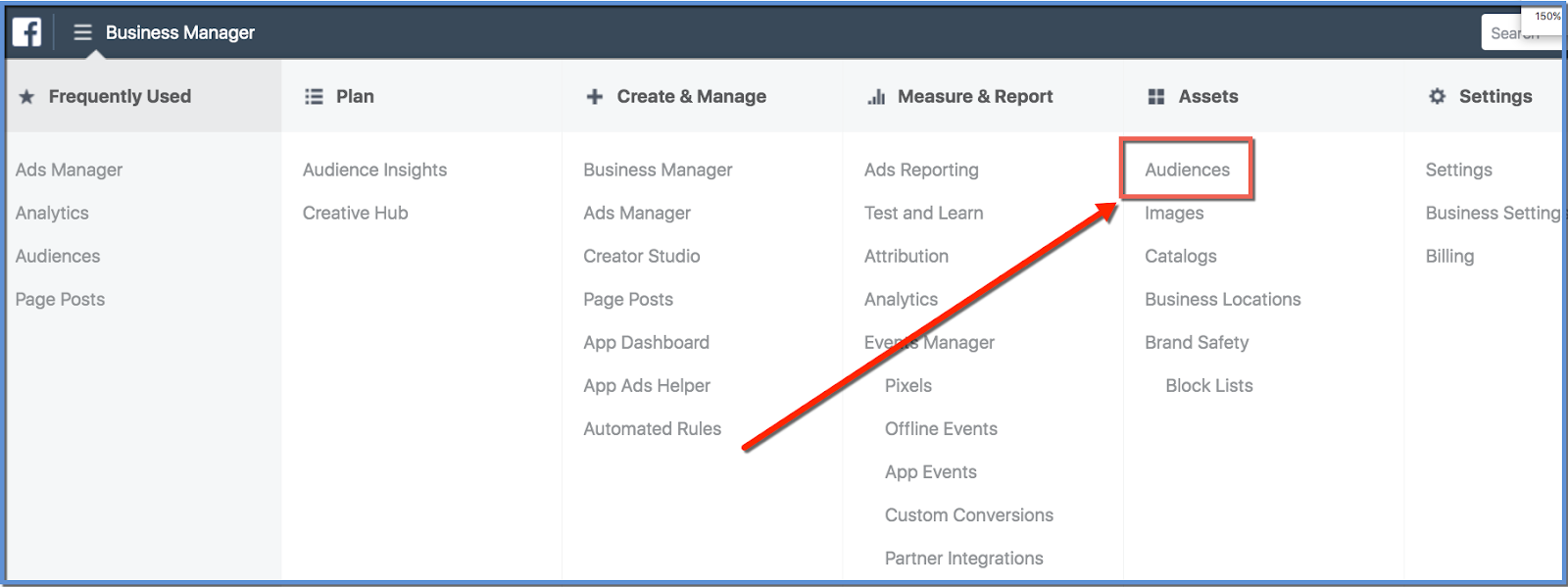1568x587 pixels.
Task: Click in the Search field
Action: tap(1521, 32)
